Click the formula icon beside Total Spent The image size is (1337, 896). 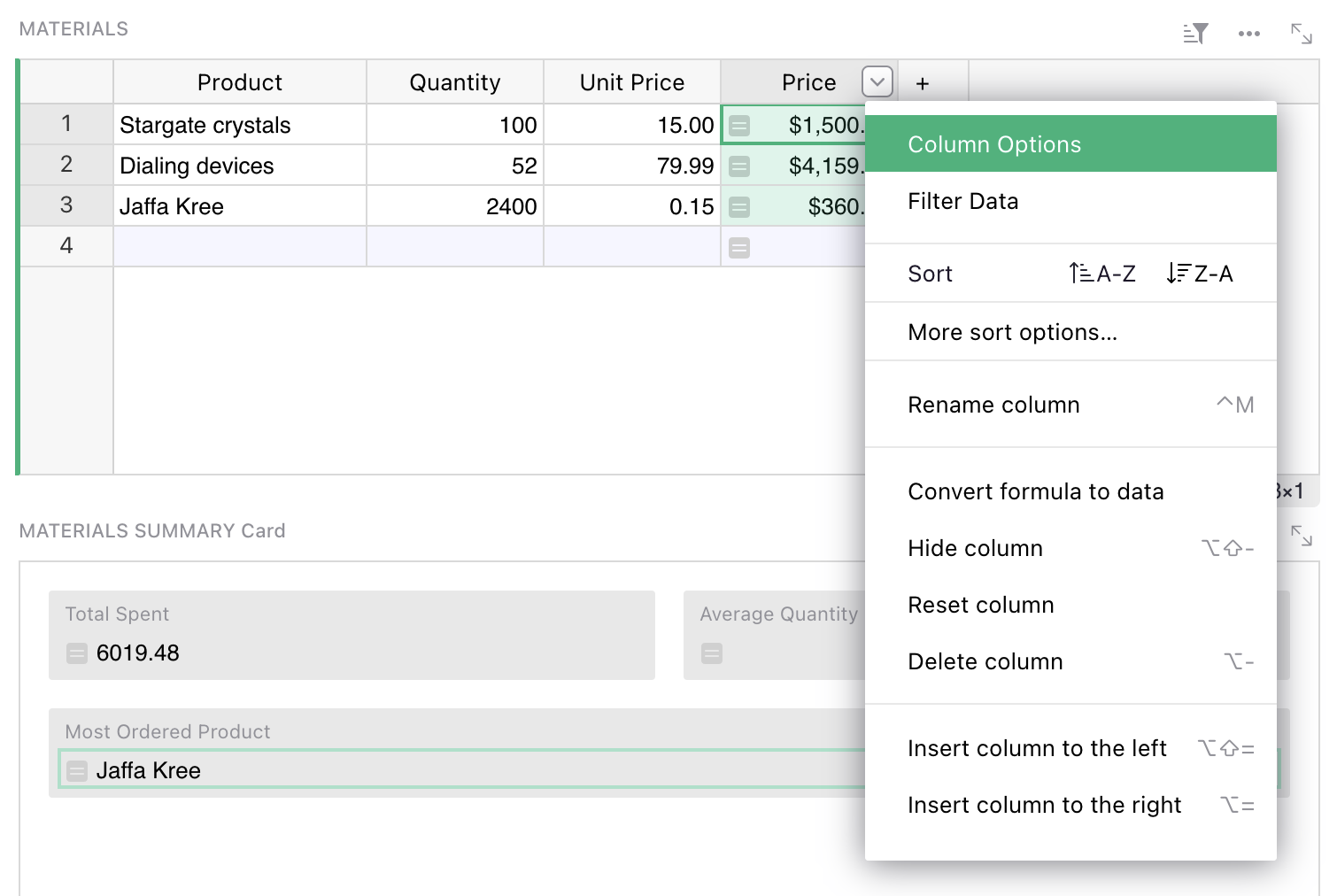[x=77, y=653]
